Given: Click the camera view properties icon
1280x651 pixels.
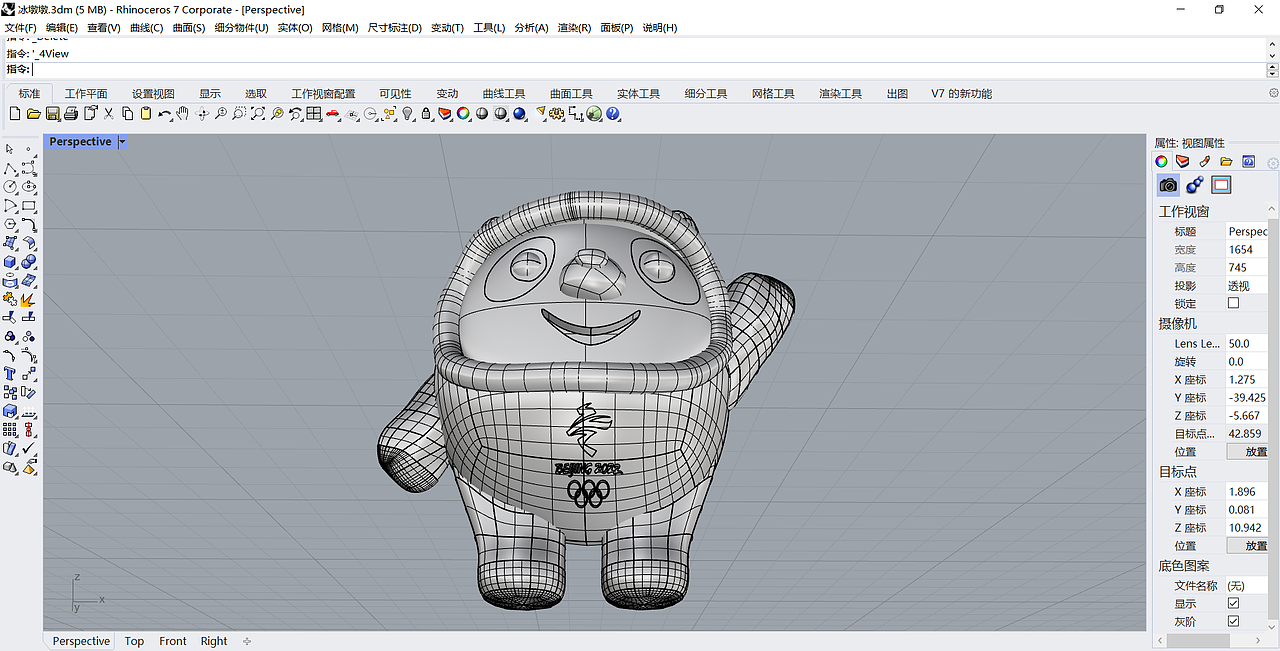Looking at the screenshot, I should click(x=1168, y=185).
